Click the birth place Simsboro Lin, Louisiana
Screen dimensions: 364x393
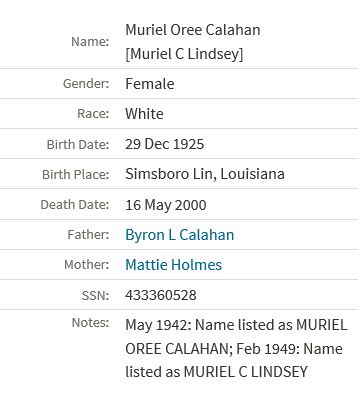(x=205, y=174)
